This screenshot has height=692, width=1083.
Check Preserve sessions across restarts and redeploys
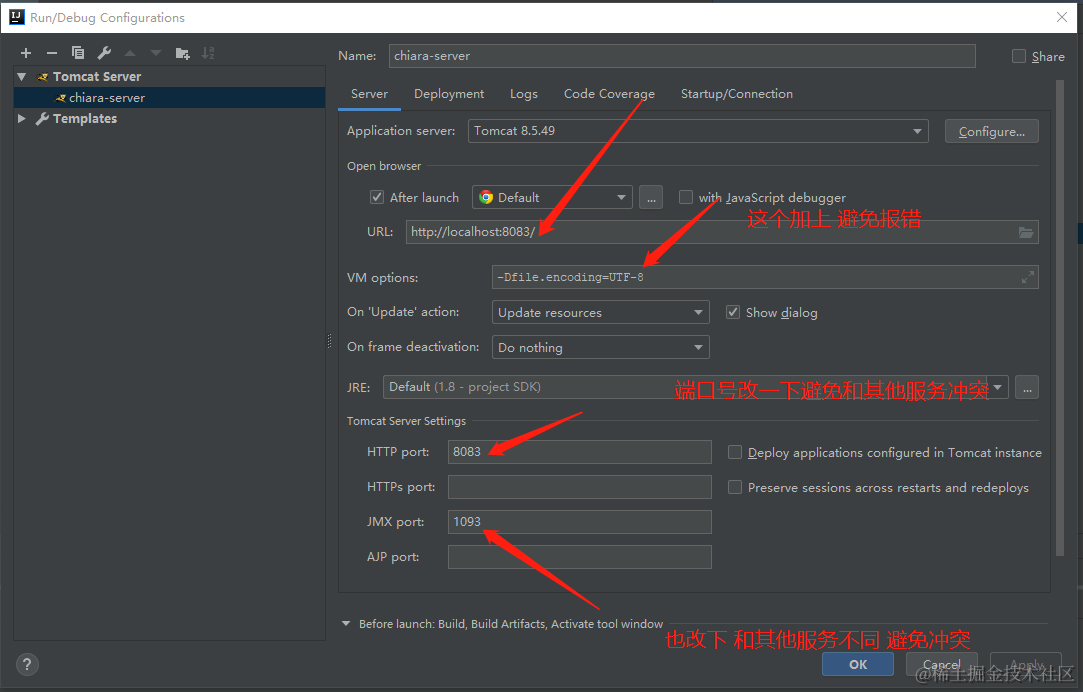click(735, 488)
